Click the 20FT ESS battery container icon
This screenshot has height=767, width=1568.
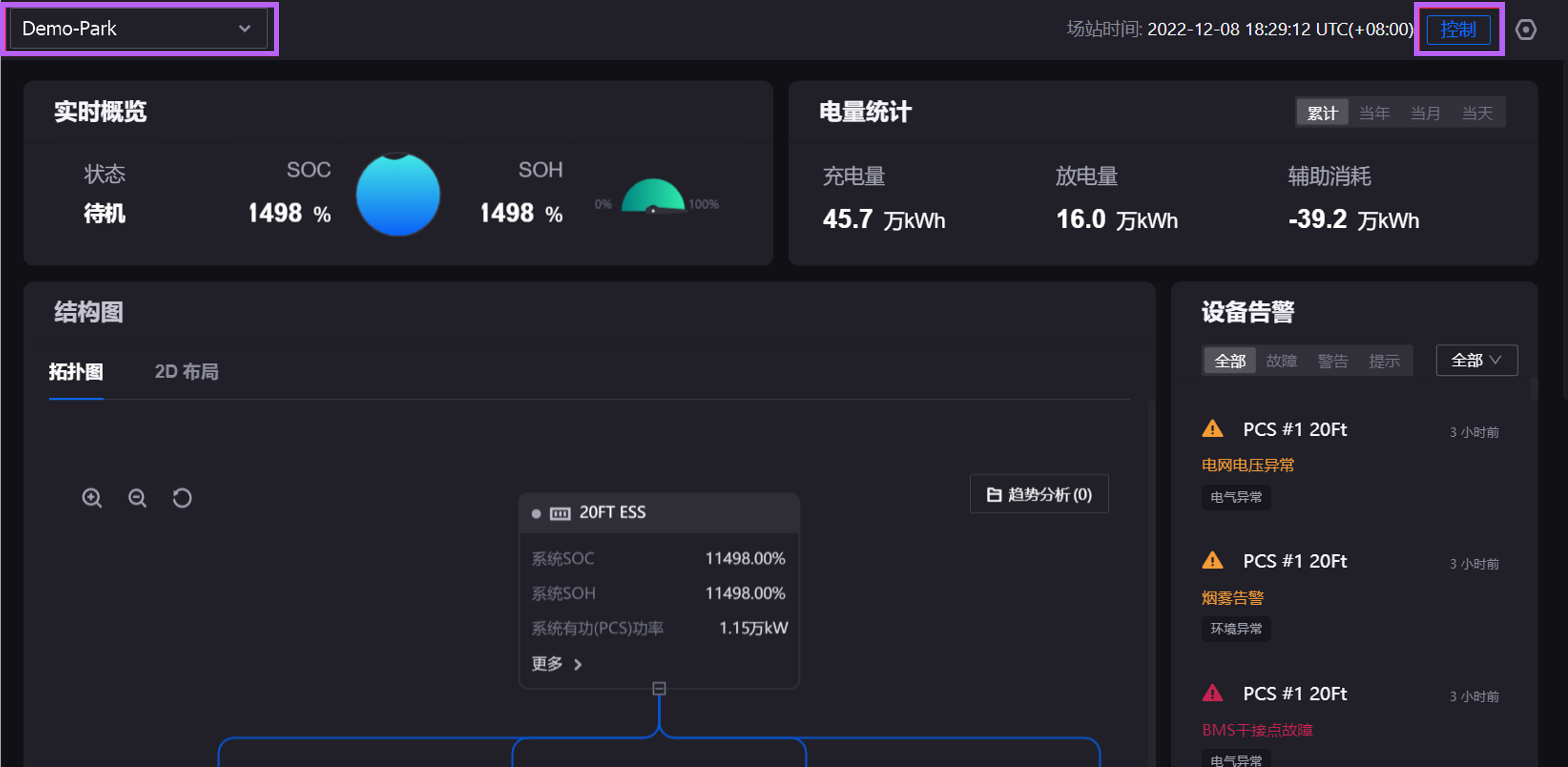tap(559, 513)
